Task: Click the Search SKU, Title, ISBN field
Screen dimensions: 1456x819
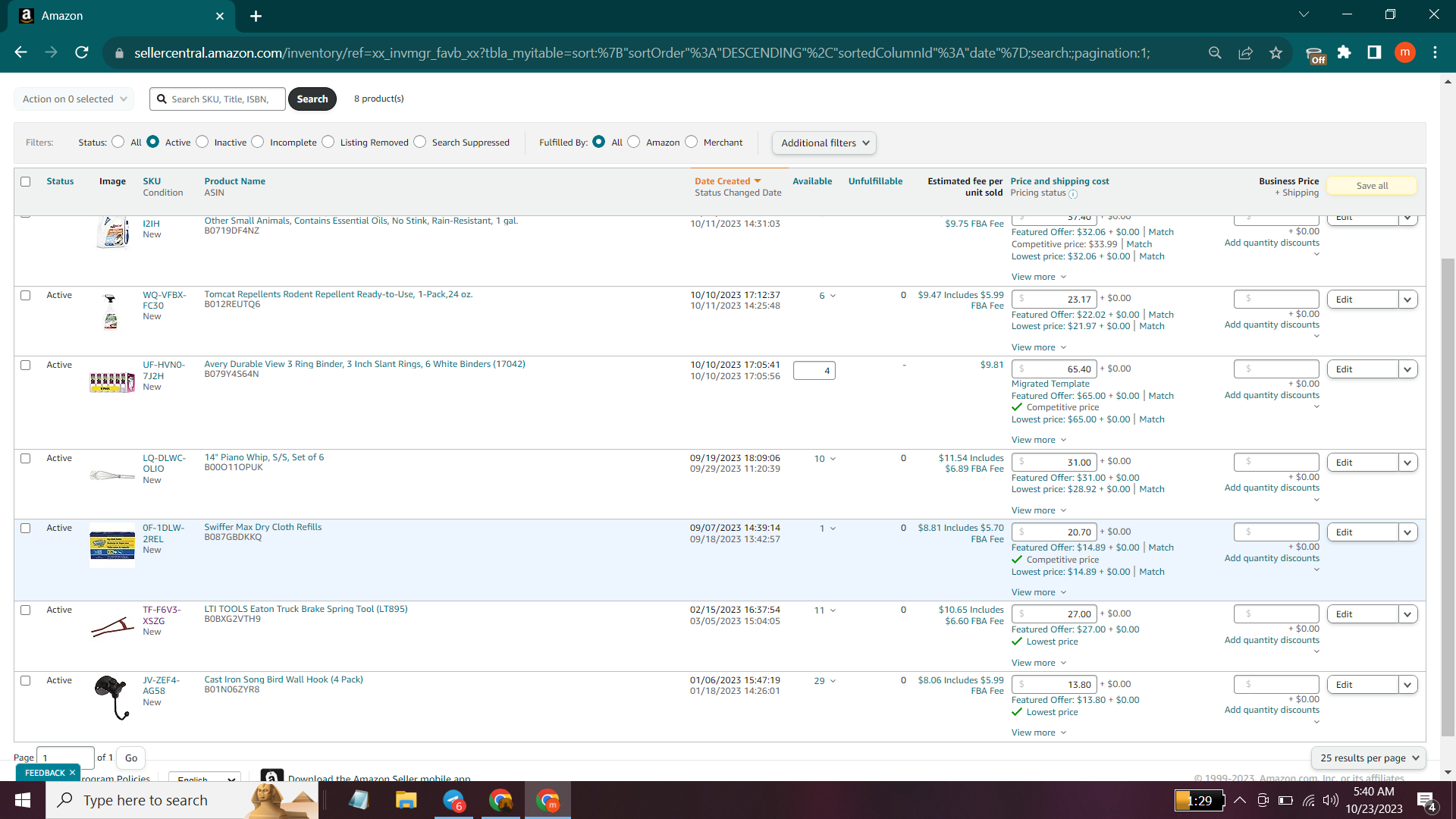Action: tap(218, 99)
